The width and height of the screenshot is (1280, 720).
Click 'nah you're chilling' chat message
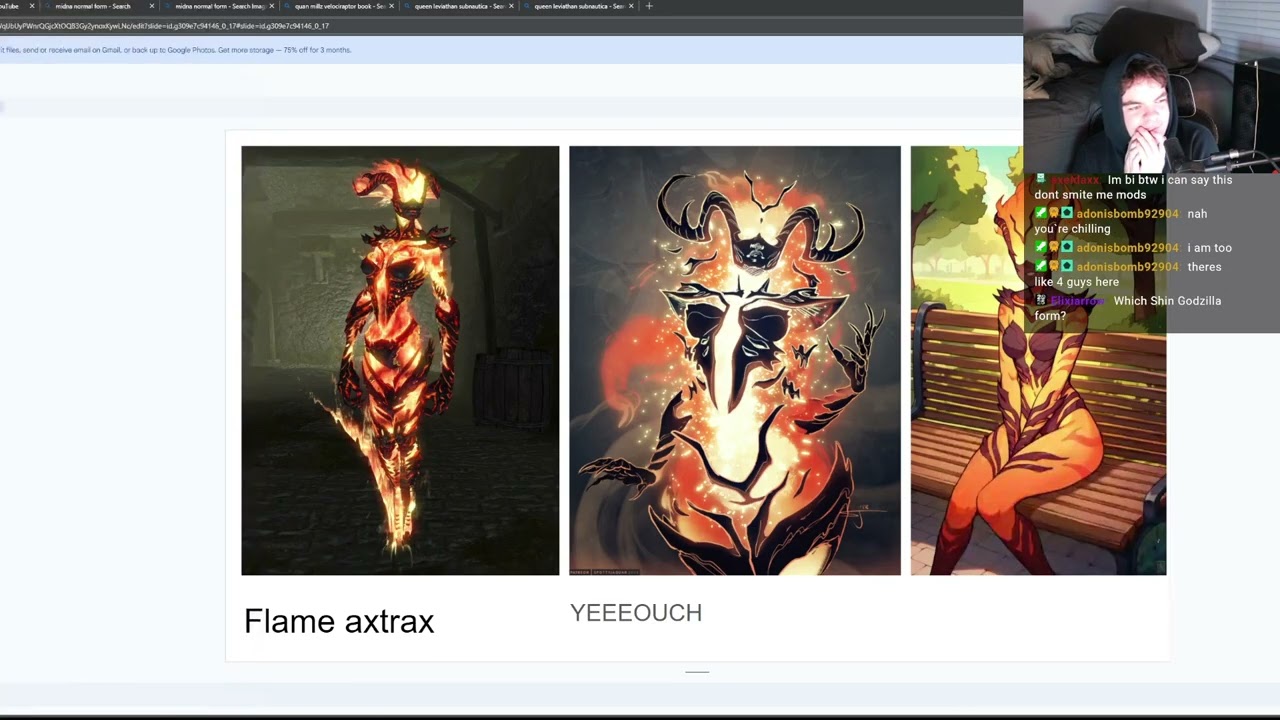pos(1121,221)
